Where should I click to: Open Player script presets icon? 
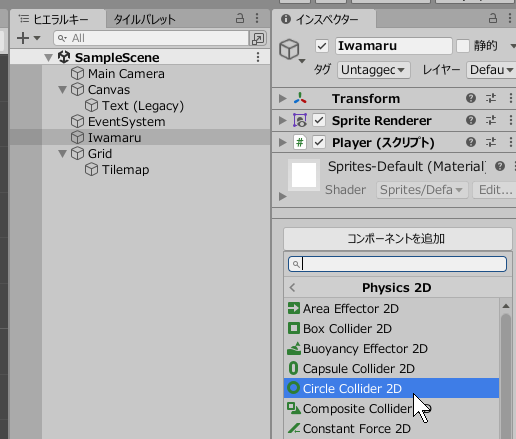(x=491, y=143)
